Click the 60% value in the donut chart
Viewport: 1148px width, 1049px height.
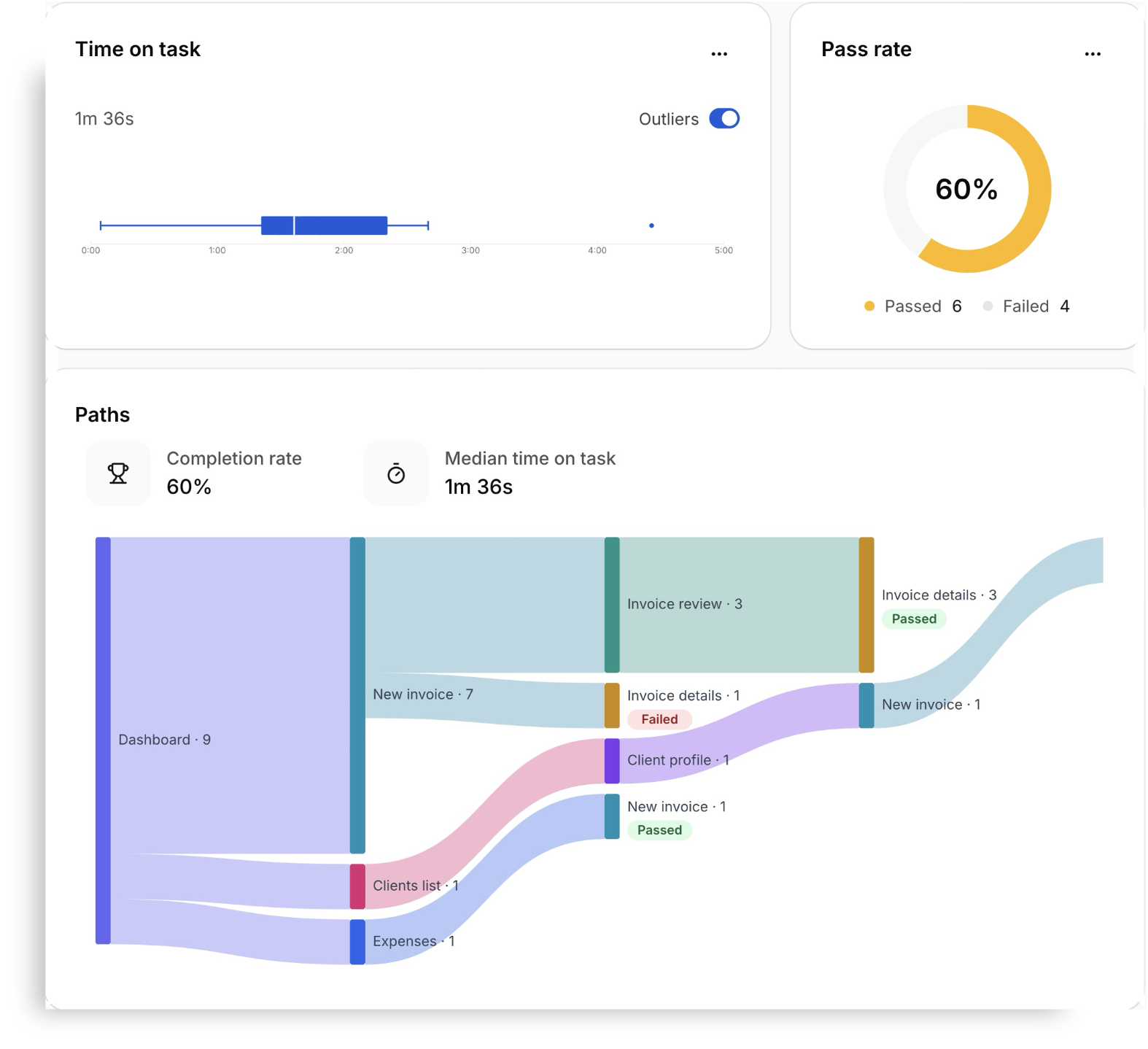click(966, 190)
